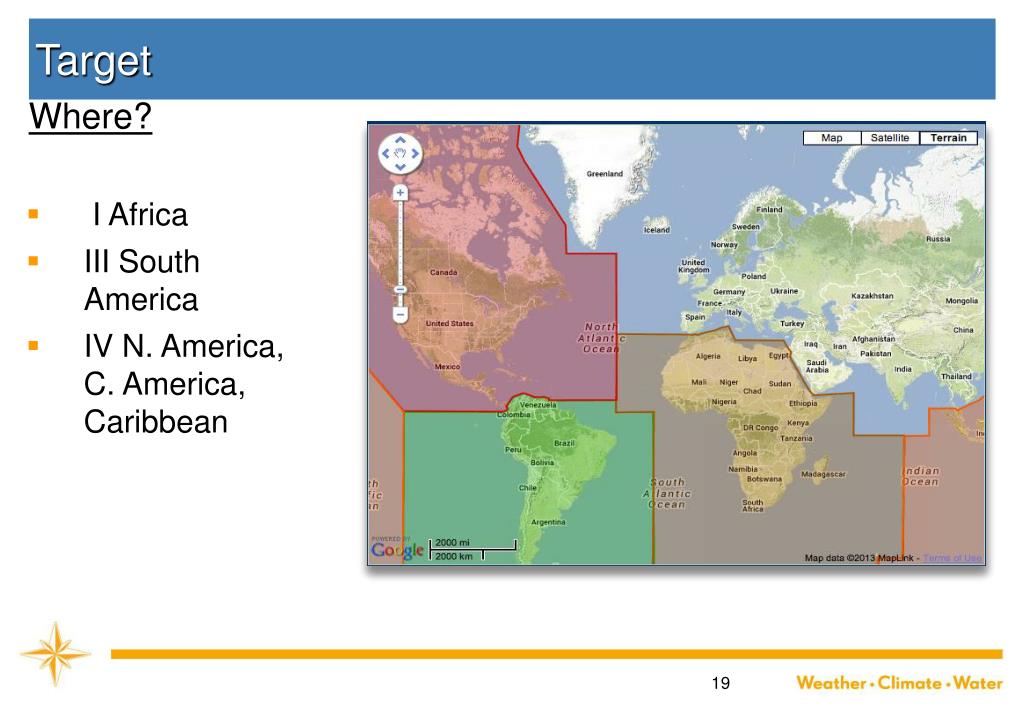Click the Venezuela map label
The image size is (1023, 708).
pyautogui.click(x=538, y=405)
